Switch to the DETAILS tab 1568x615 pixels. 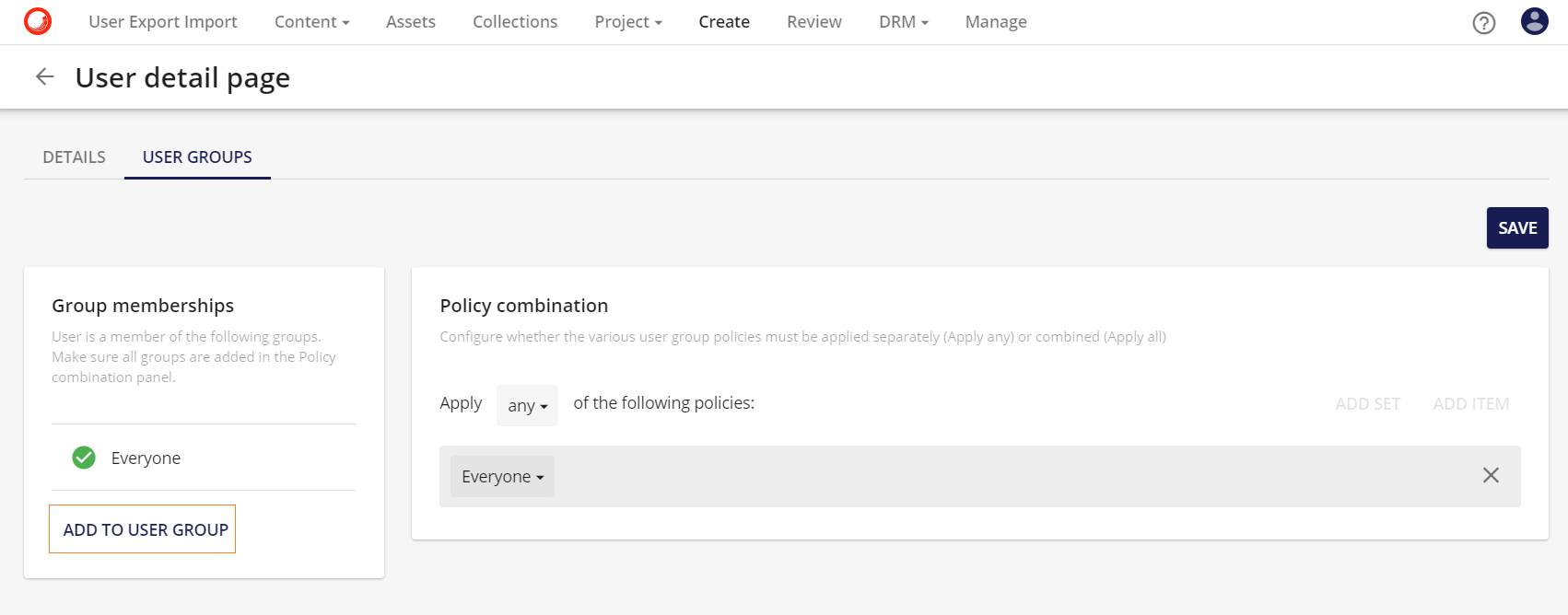[x=74, y=157]
